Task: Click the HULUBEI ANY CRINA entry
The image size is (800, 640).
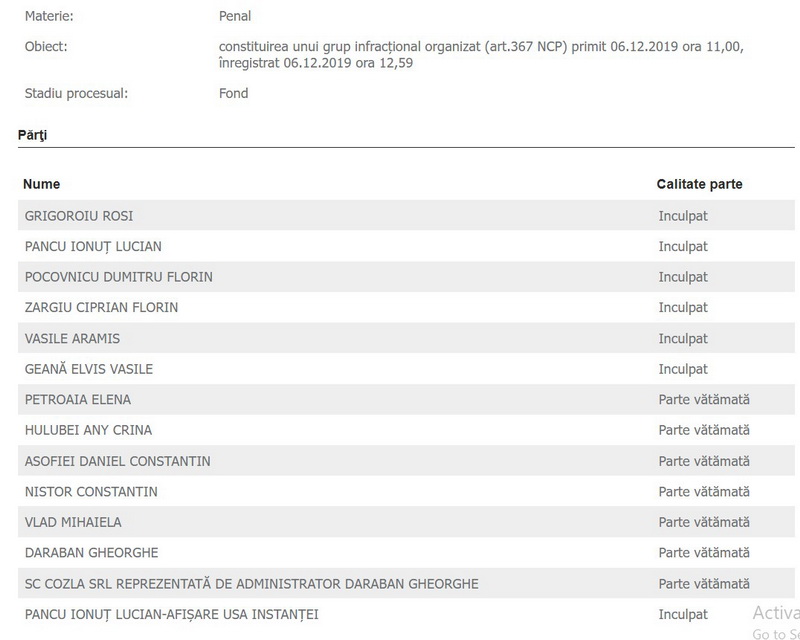Action: (88, 431)
